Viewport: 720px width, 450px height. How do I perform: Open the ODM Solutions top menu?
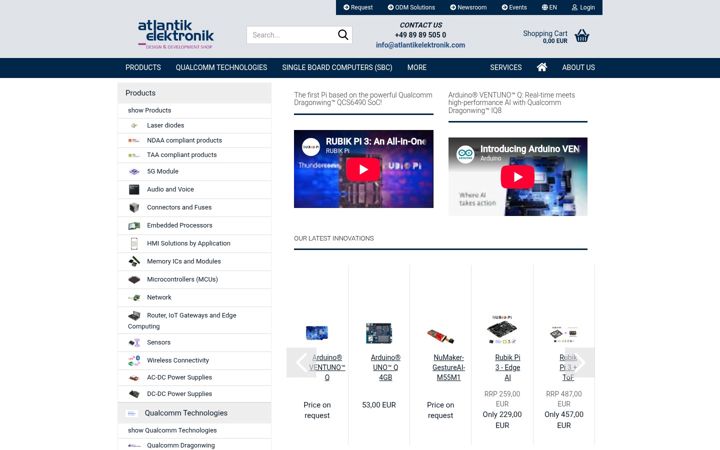tap(411, 7)
